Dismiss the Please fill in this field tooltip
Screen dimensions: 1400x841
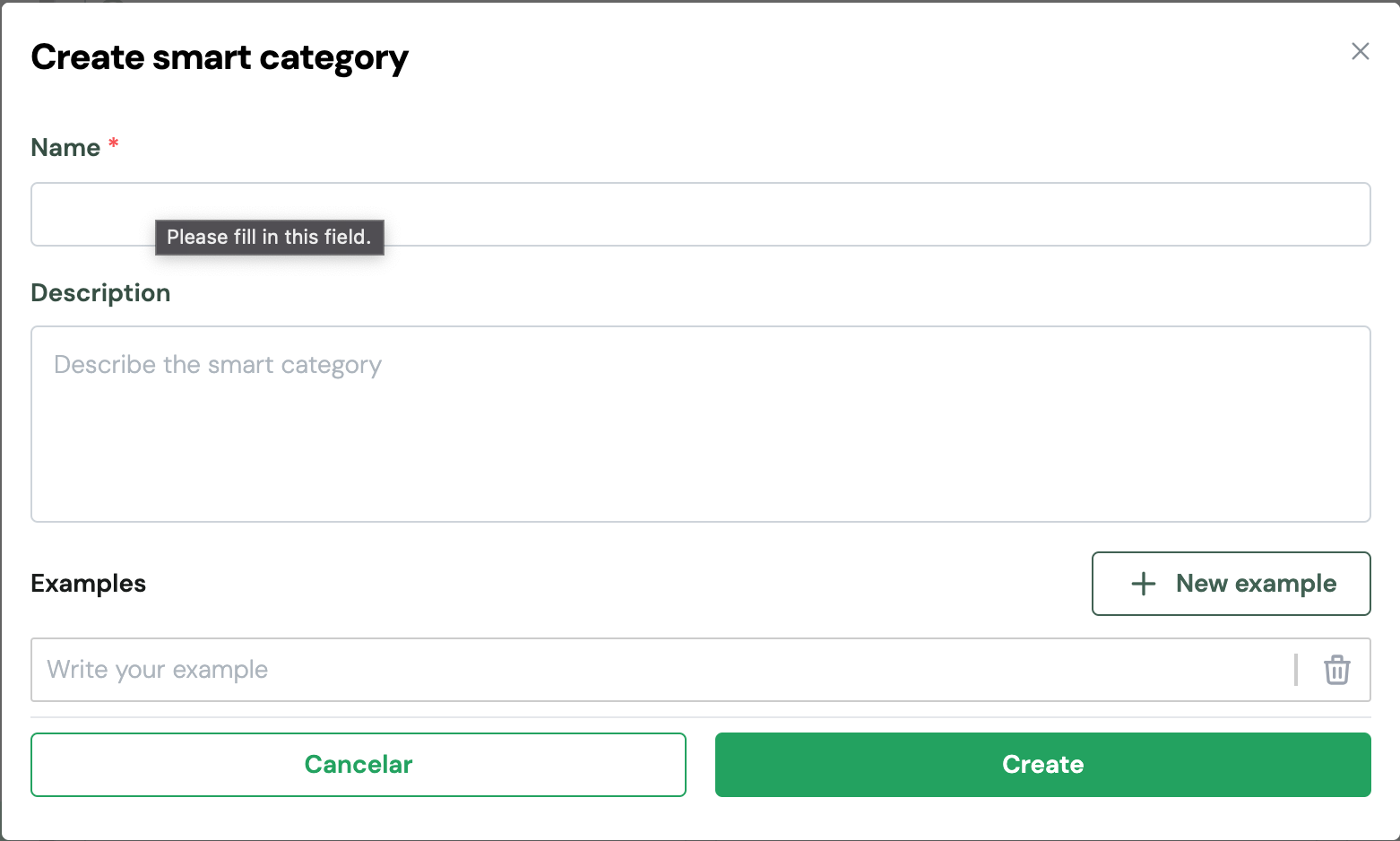pyautogui.click(x=269, y=238)
